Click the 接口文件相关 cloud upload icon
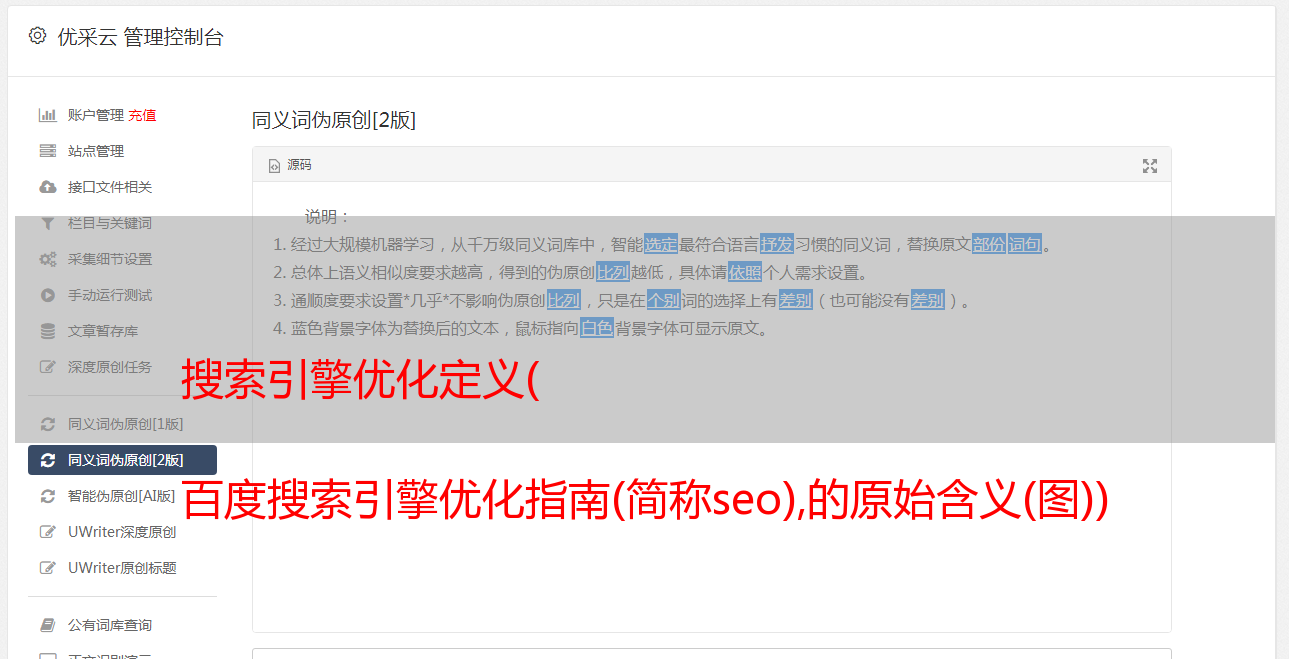This screenshot has width=1289, height=659. click(x=47, y=187)
